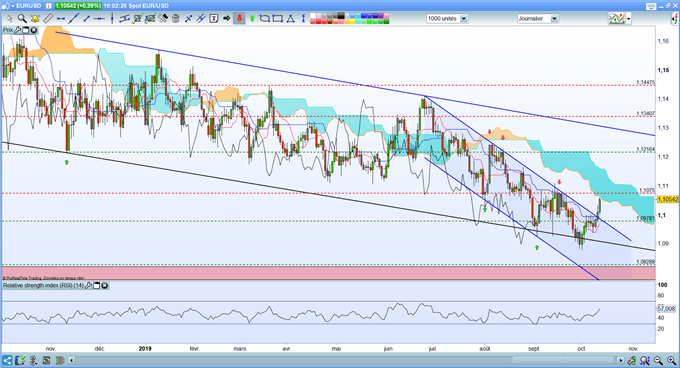Select the rectangle drawing tool

pos(277,19)
